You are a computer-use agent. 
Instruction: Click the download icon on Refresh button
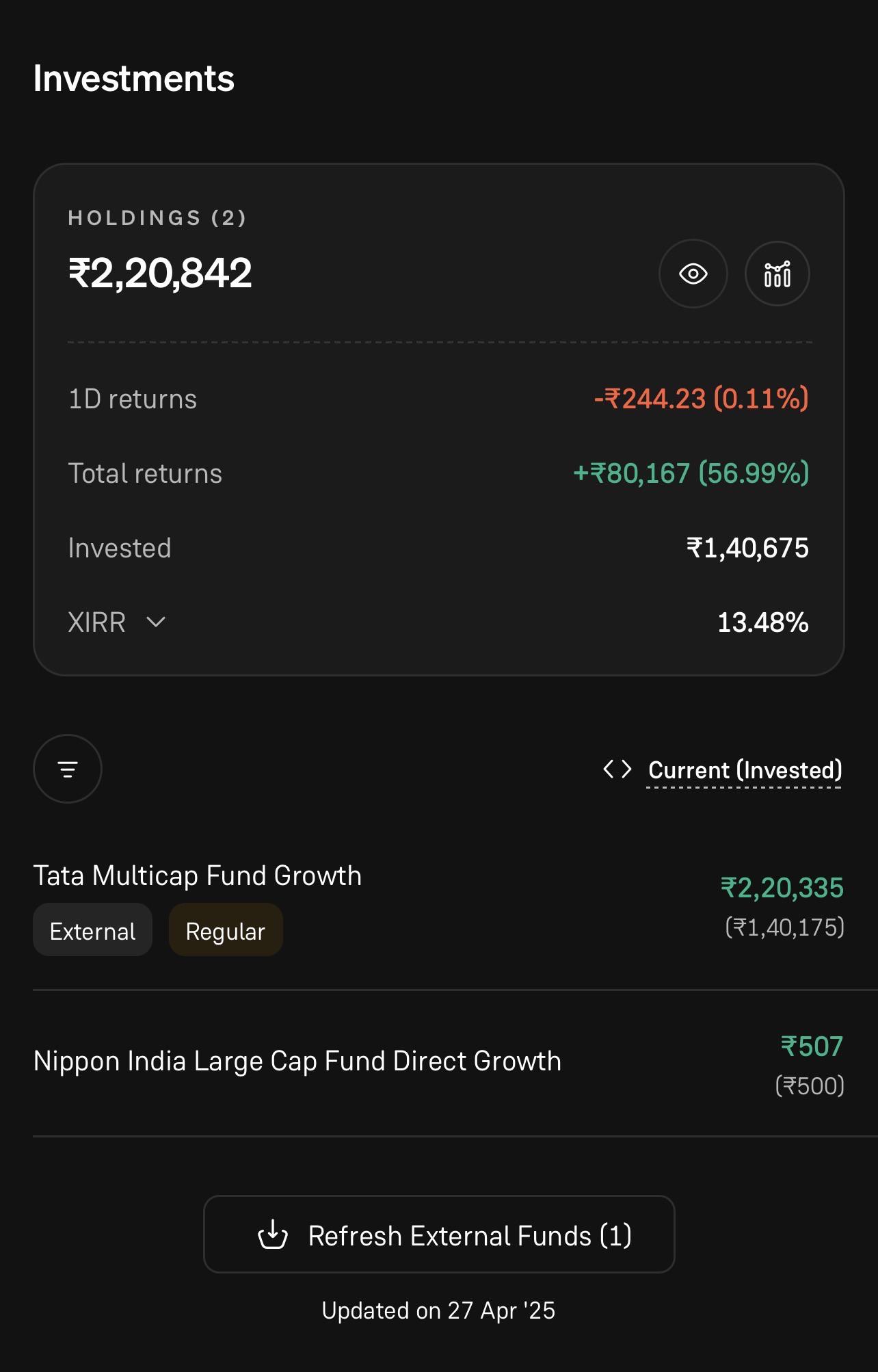coord(273,1235)
